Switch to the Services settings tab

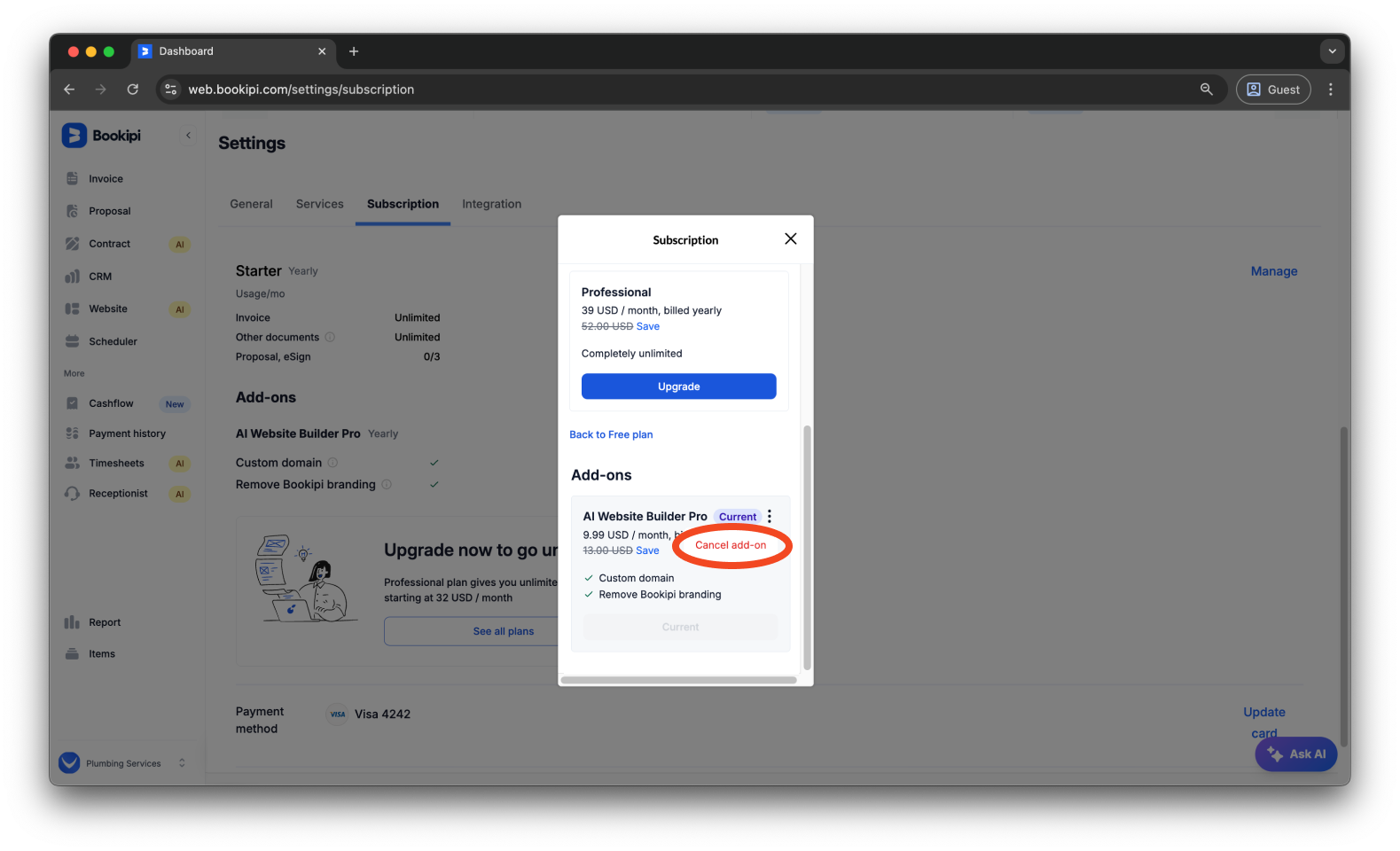[319, 204]
